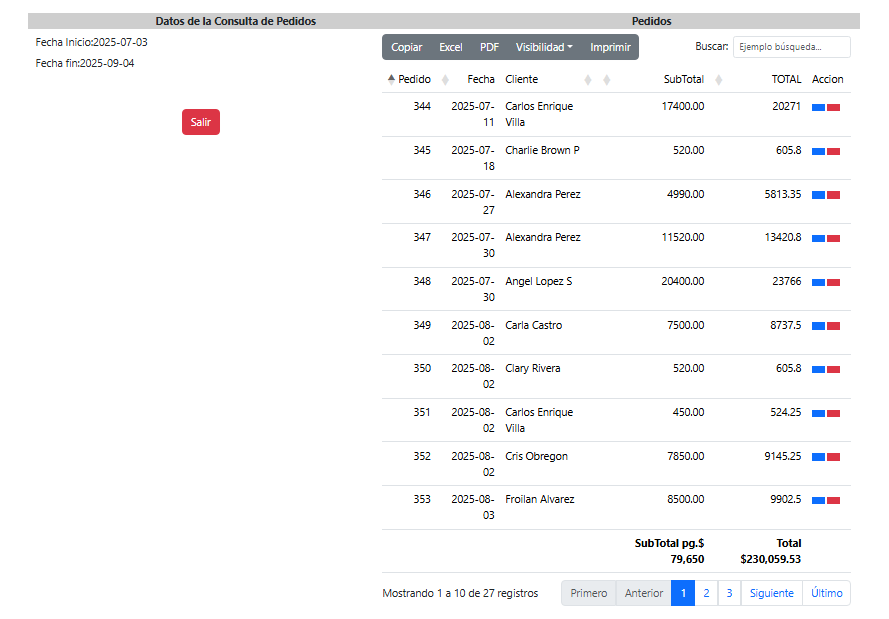
Task: Sort the table by SubTotal header
Action: (x=683, y=79)
